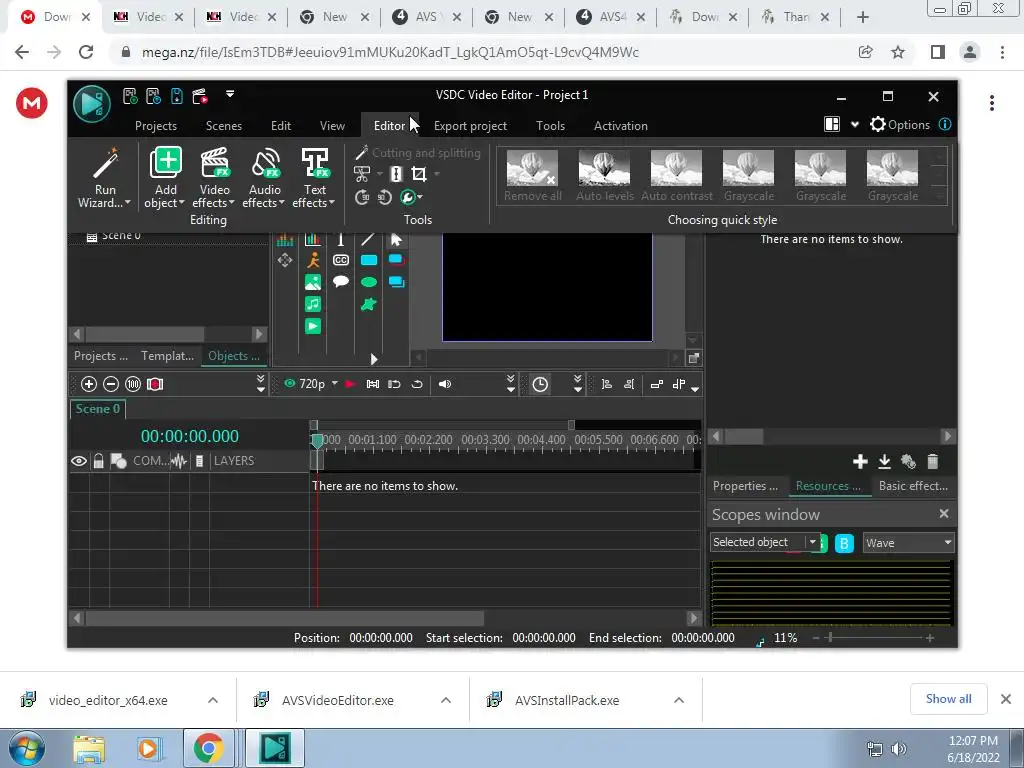
Task: Switch to the Basic effects panel tab
Action: tap(913, 486)
